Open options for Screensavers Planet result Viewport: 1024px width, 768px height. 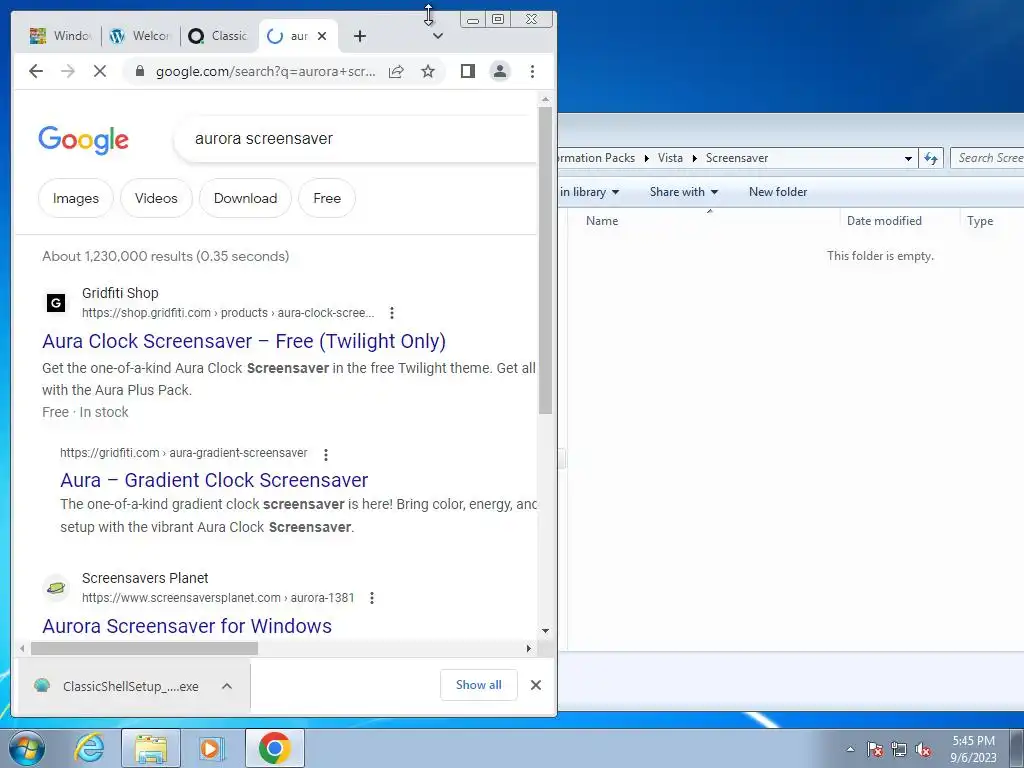(x=372, y=598)
